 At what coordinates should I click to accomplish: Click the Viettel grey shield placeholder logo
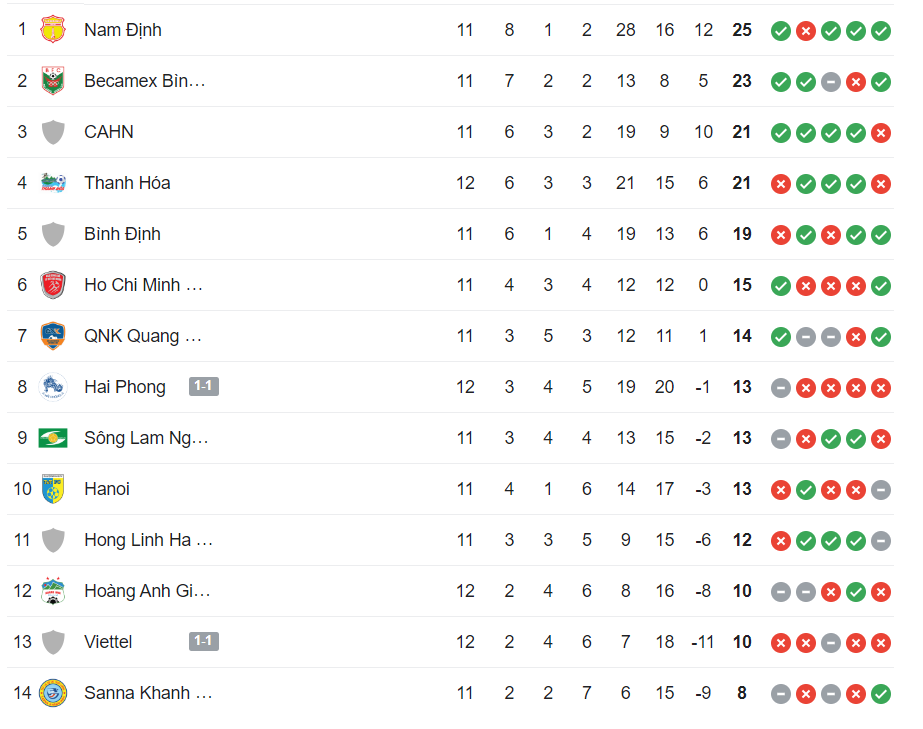53,642
